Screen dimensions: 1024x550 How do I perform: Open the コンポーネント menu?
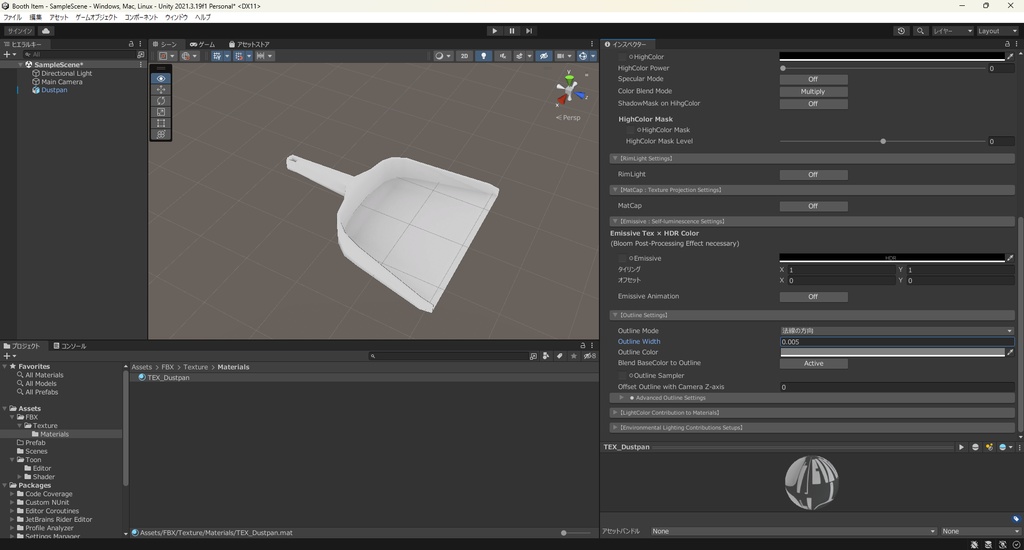click(141, 18)
